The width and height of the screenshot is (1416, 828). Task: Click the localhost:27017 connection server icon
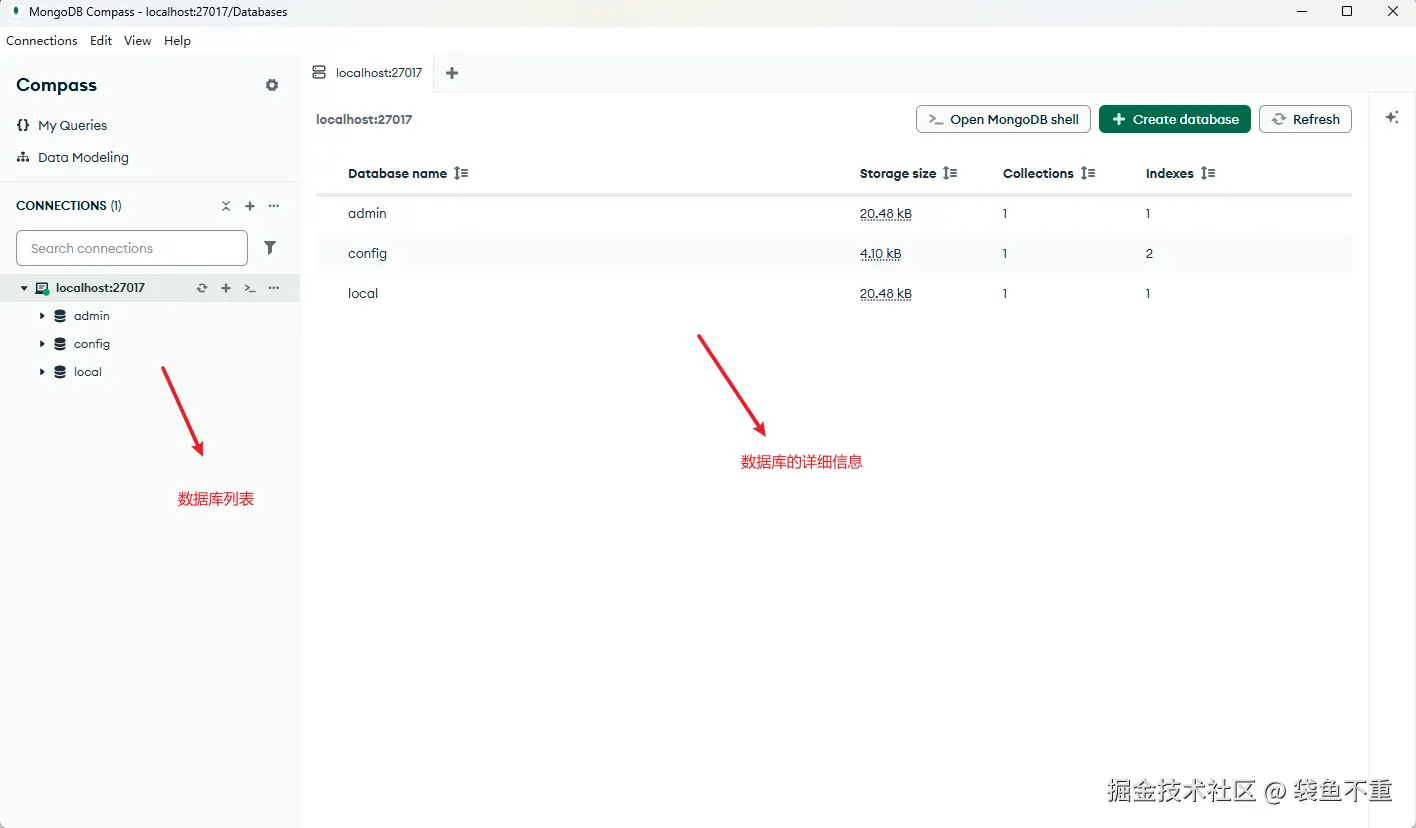pos(42,288)
